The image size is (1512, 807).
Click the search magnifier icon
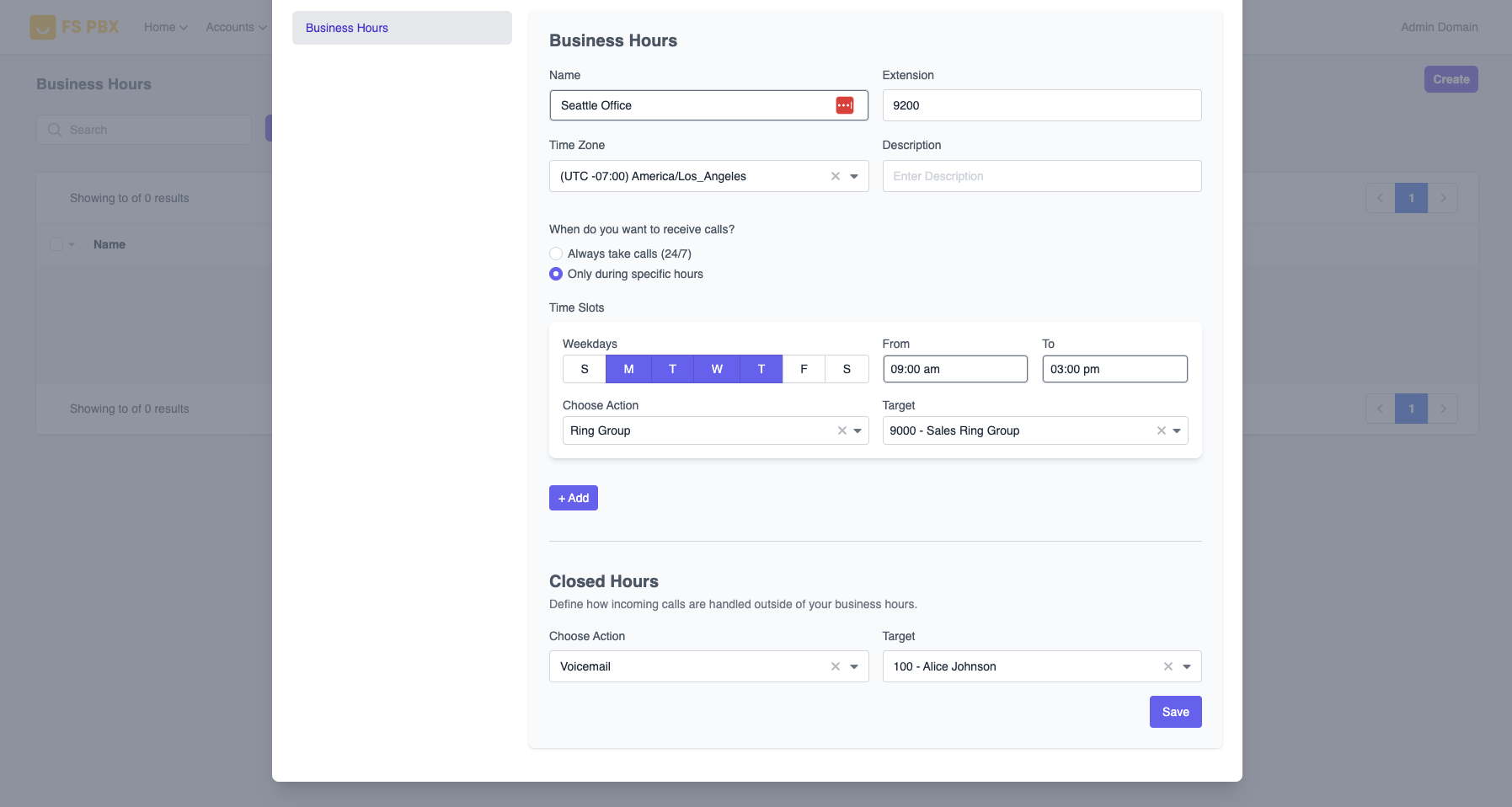pos(54,130)
